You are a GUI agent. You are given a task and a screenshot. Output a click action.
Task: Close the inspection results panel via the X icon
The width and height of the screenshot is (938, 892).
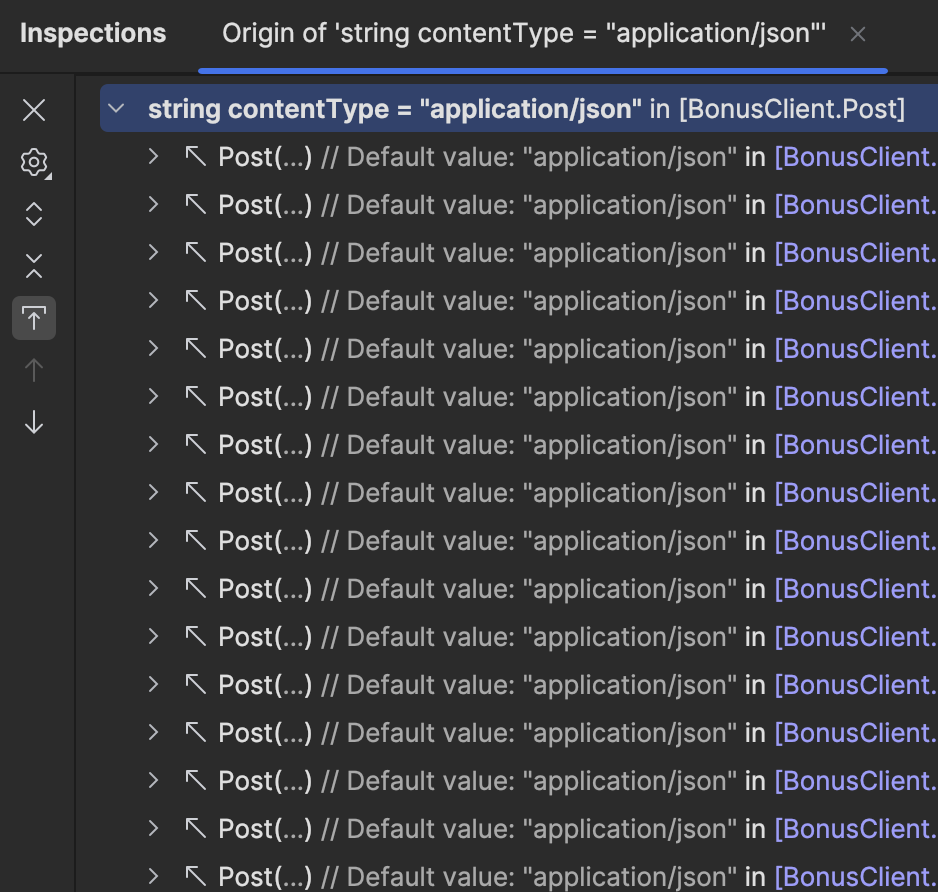(x=34, y=110)
